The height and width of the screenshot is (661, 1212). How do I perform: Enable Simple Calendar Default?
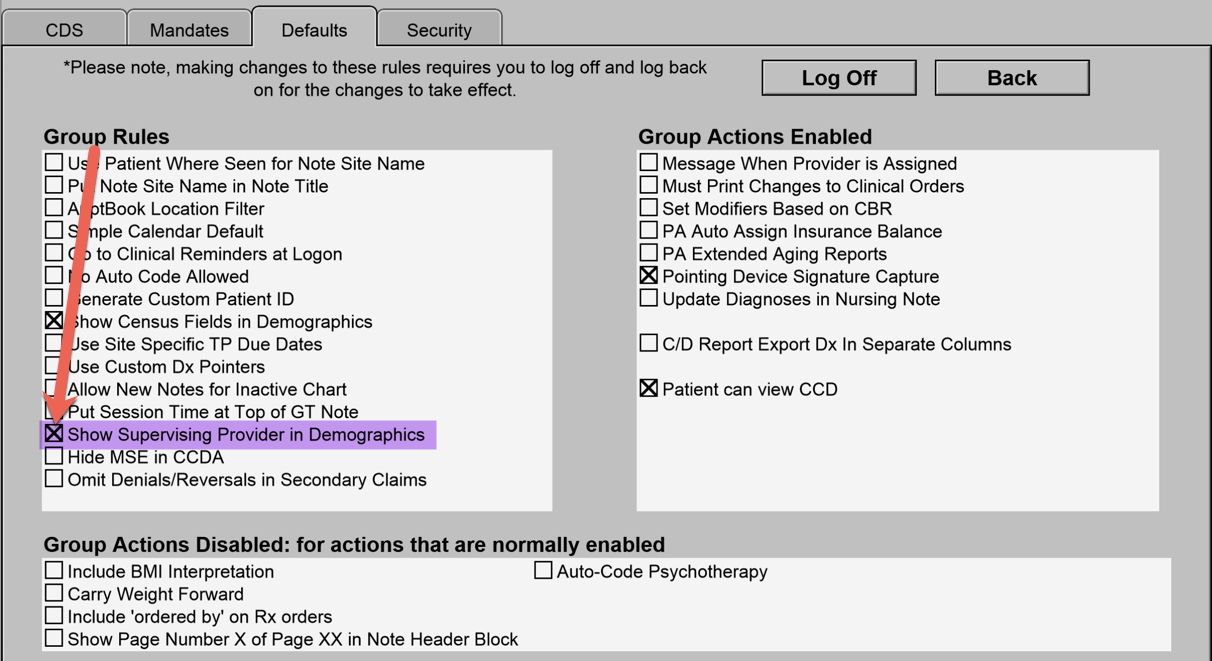55,230
